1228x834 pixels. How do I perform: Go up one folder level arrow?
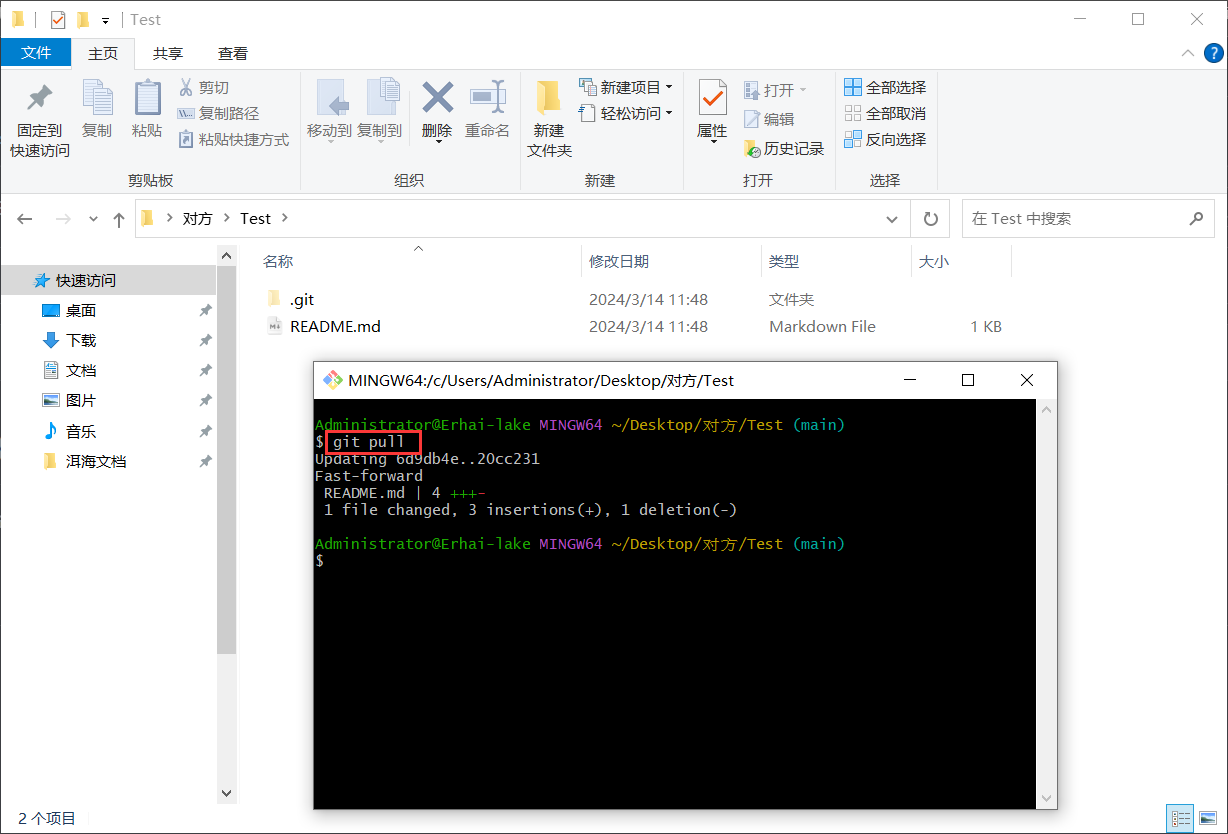[x=119, y=219]
